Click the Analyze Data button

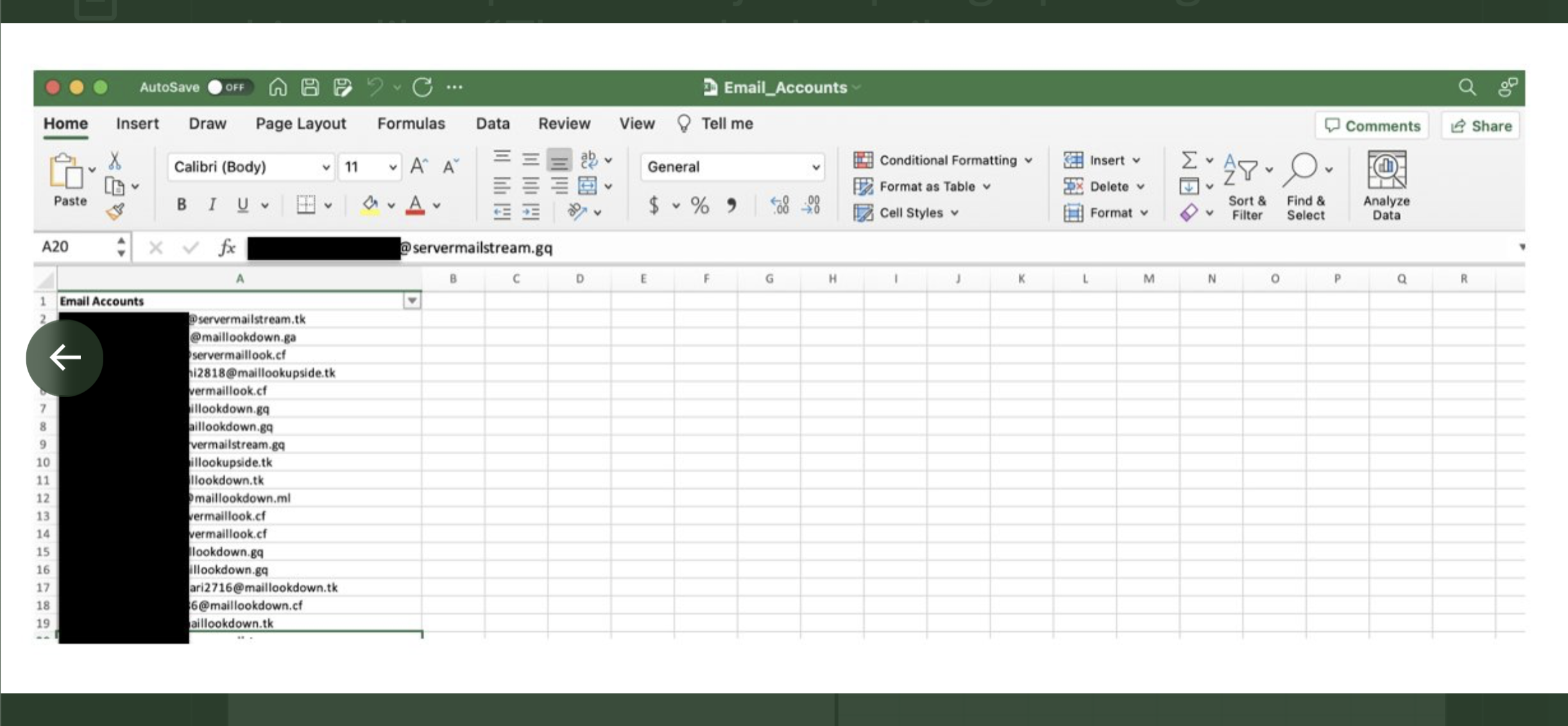[1386, 187]
